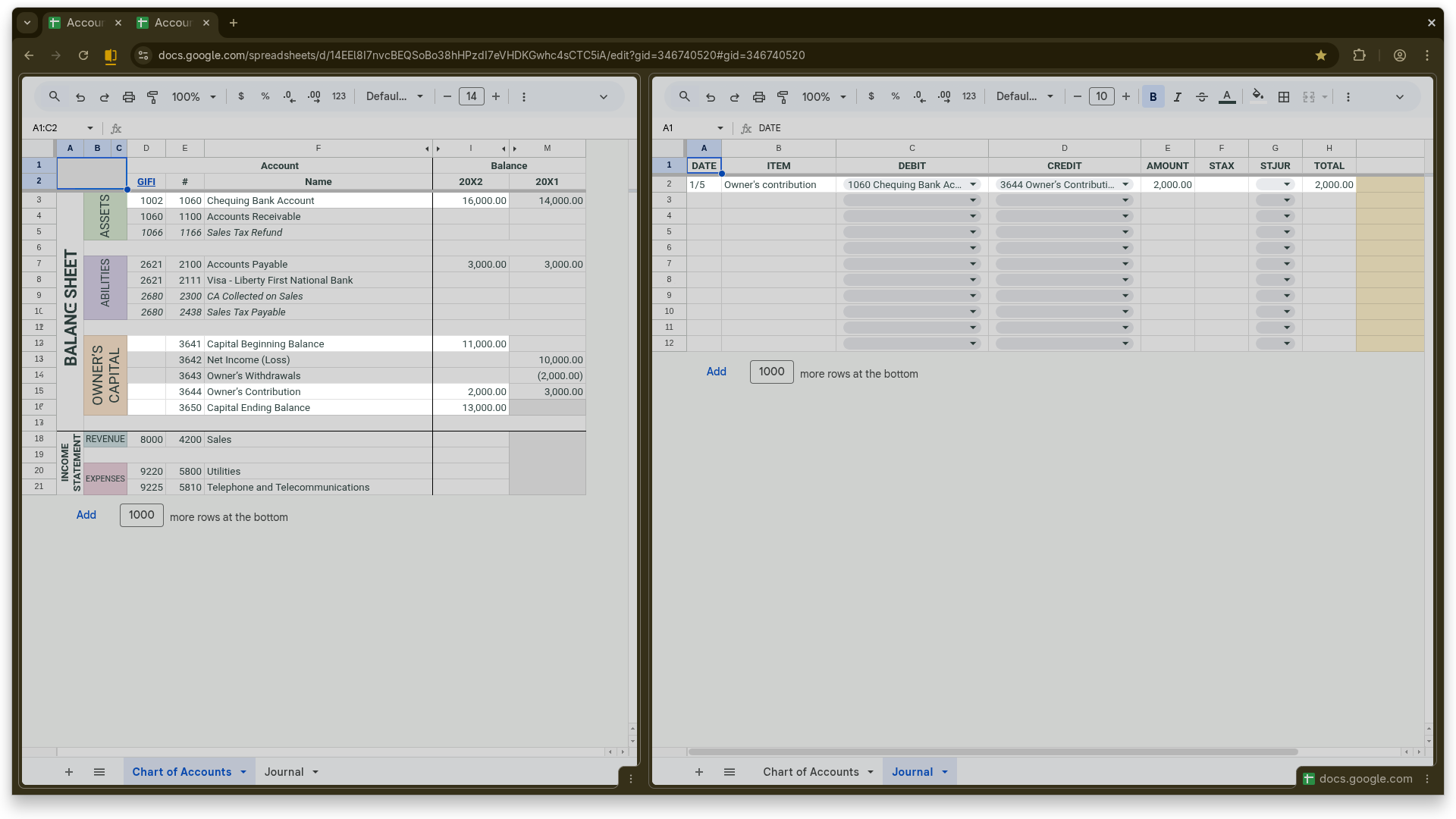Click the borders icon in right toolbar
1456x819 pixels.
coord(1284,97)
